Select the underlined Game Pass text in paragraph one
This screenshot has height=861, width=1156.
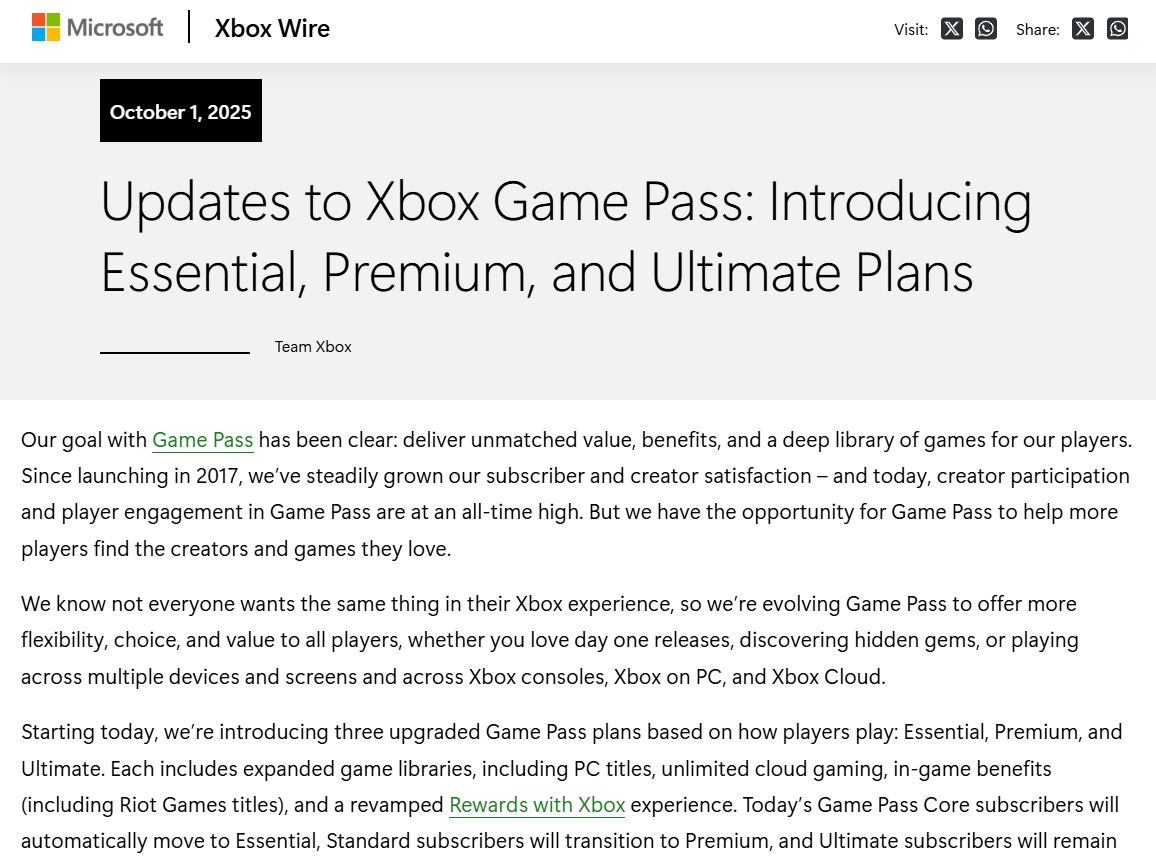tap(203, 440)
